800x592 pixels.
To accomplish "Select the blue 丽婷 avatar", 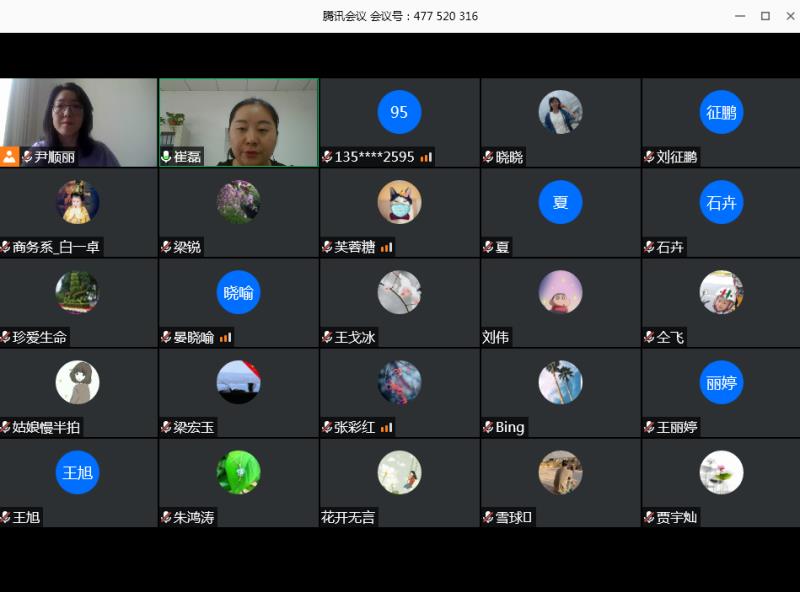I will point(721,382).
